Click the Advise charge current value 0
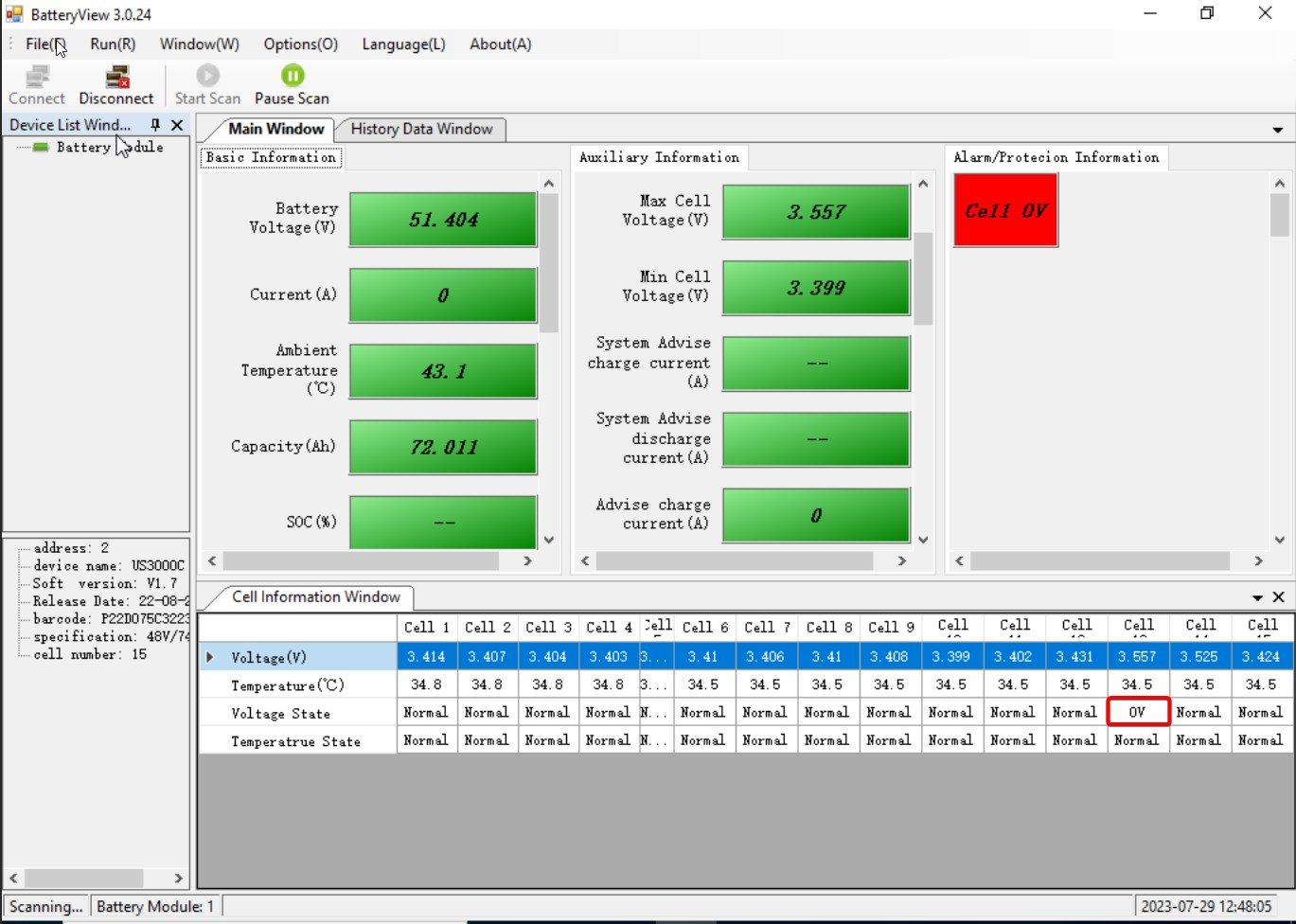This screenshot has height=924, width=1296. click(x=816, y=515)
